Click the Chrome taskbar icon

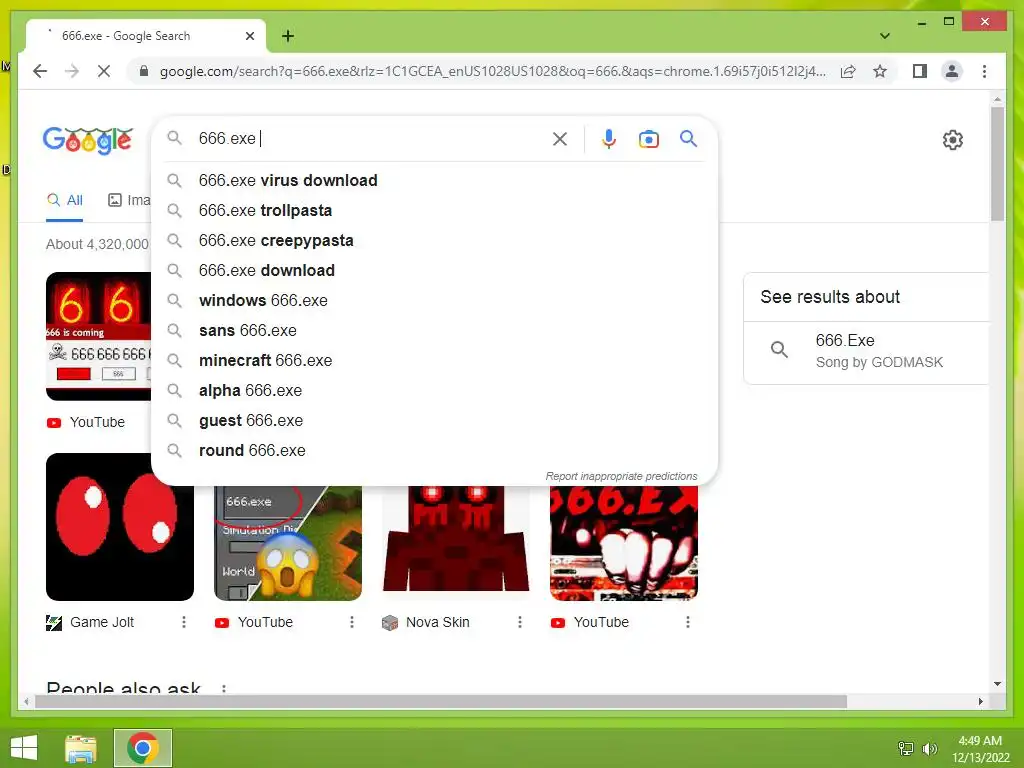pos(143,748)
